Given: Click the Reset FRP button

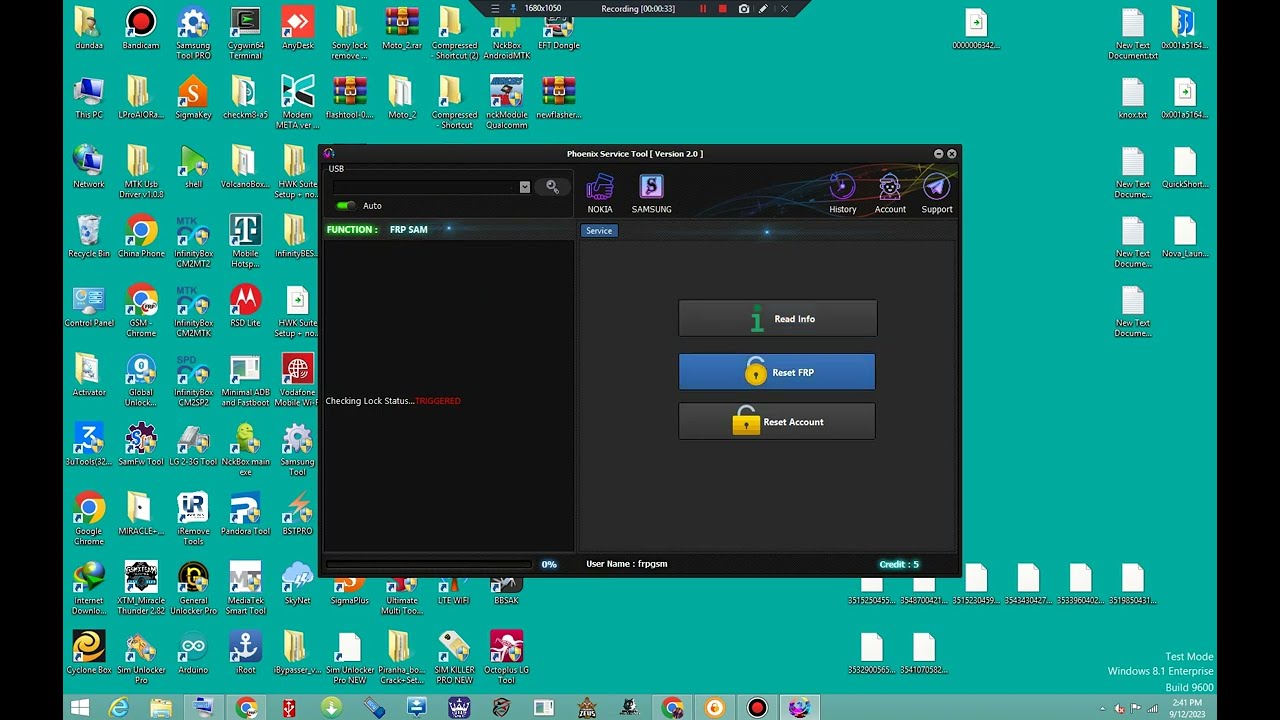Looking at the screenshot, I should click(x=777, y=372).
